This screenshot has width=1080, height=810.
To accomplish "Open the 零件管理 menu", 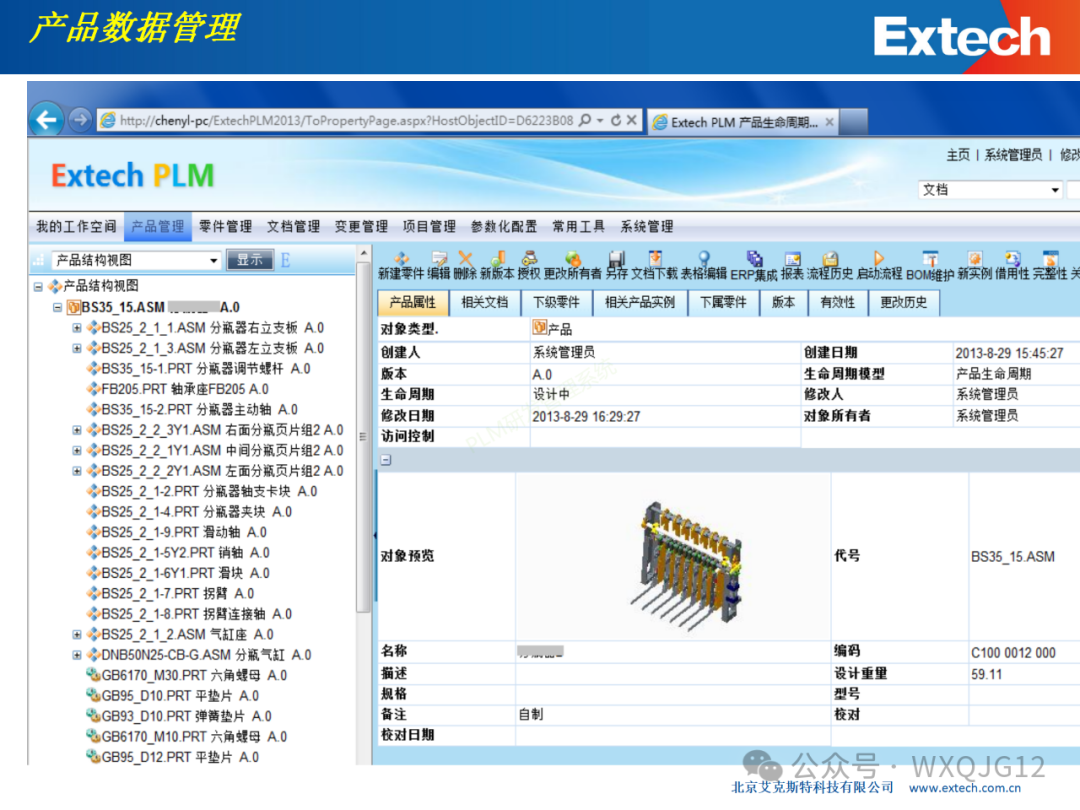I will [x=225, y=226].
